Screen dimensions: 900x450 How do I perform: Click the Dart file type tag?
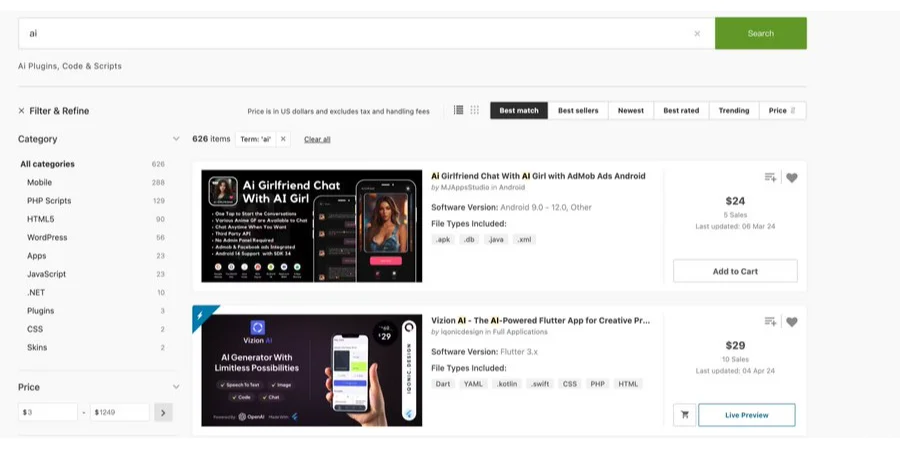tap(443, 384)
